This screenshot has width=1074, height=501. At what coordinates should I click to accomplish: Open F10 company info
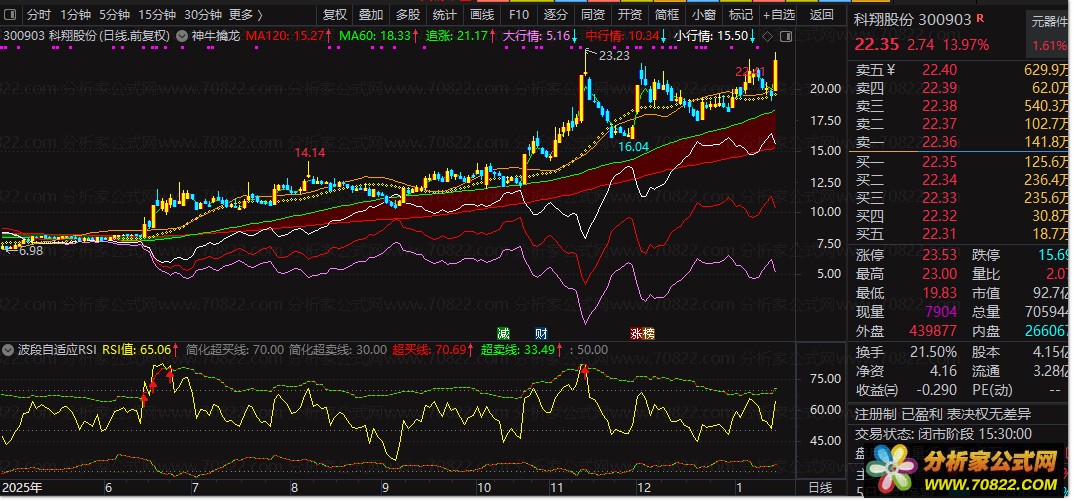(519, 14)
